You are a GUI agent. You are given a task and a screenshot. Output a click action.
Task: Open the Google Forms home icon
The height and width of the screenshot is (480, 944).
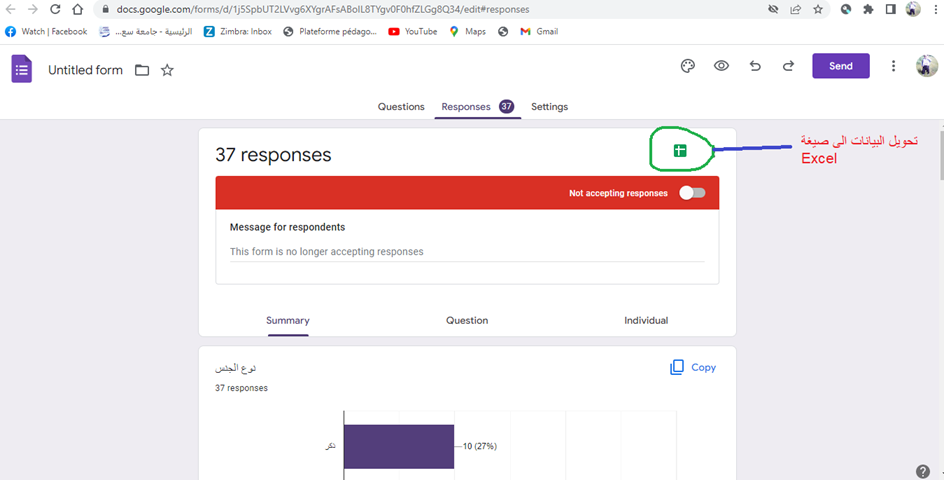point(22,69)
